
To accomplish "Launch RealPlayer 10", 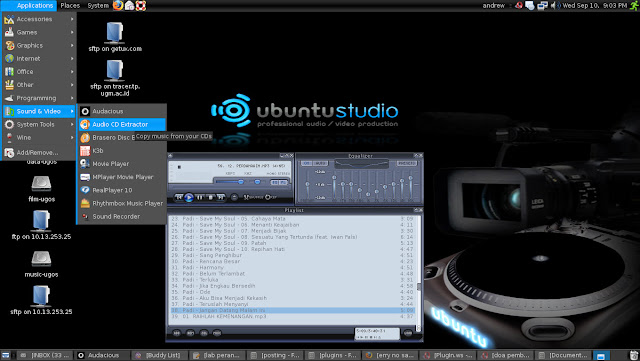I will (122, 190).
